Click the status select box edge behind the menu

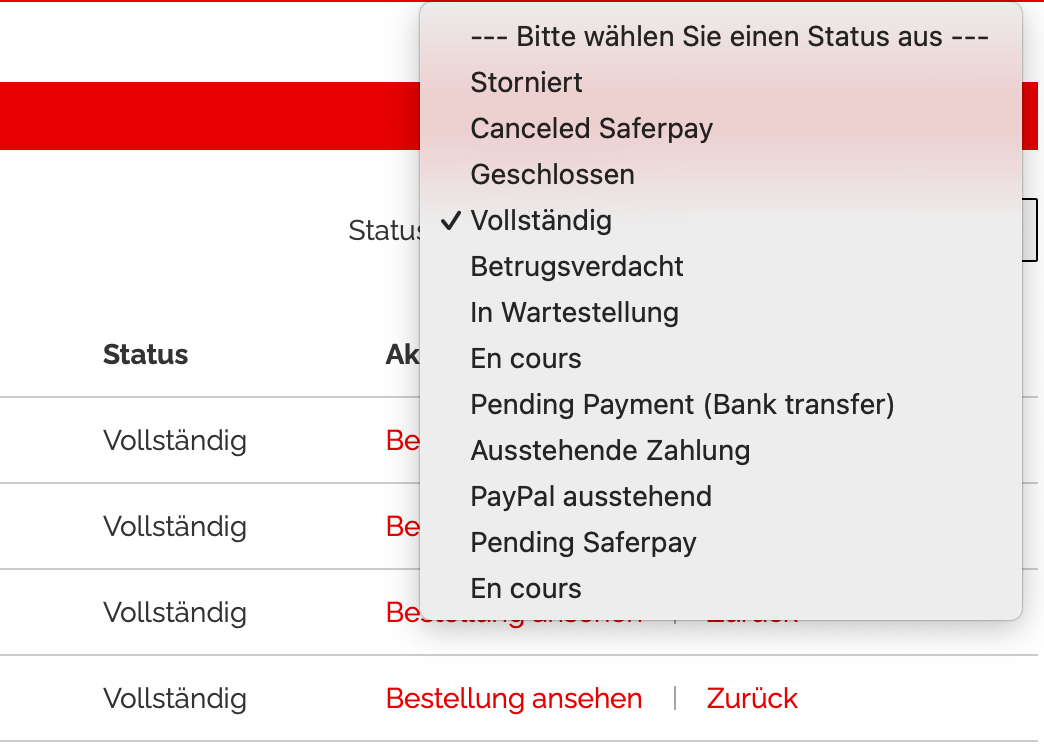[1032, 230]
